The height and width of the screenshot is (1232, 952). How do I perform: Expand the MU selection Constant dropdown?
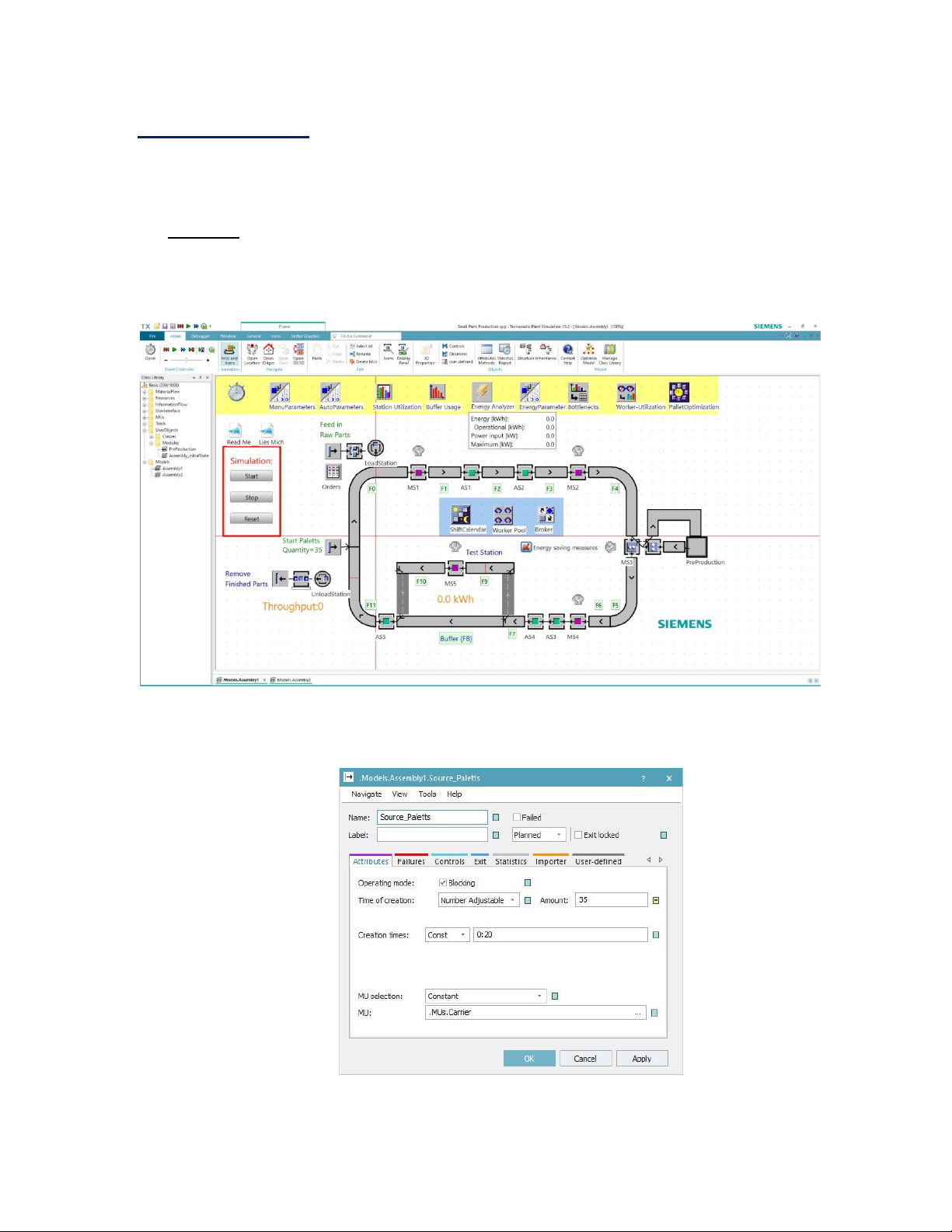point(486,996)
